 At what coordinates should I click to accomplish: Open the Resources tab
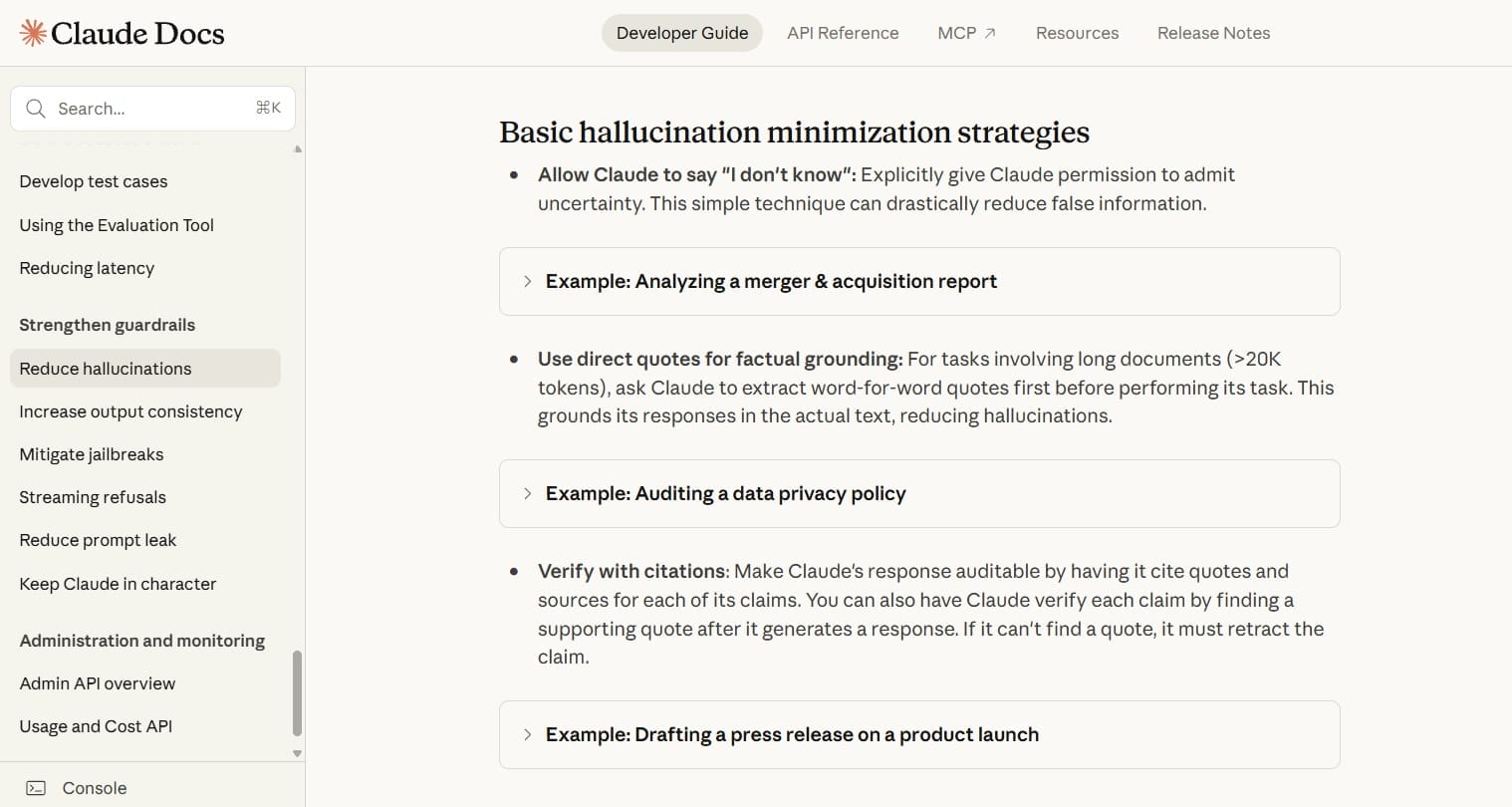click(x=1077, y=33)
